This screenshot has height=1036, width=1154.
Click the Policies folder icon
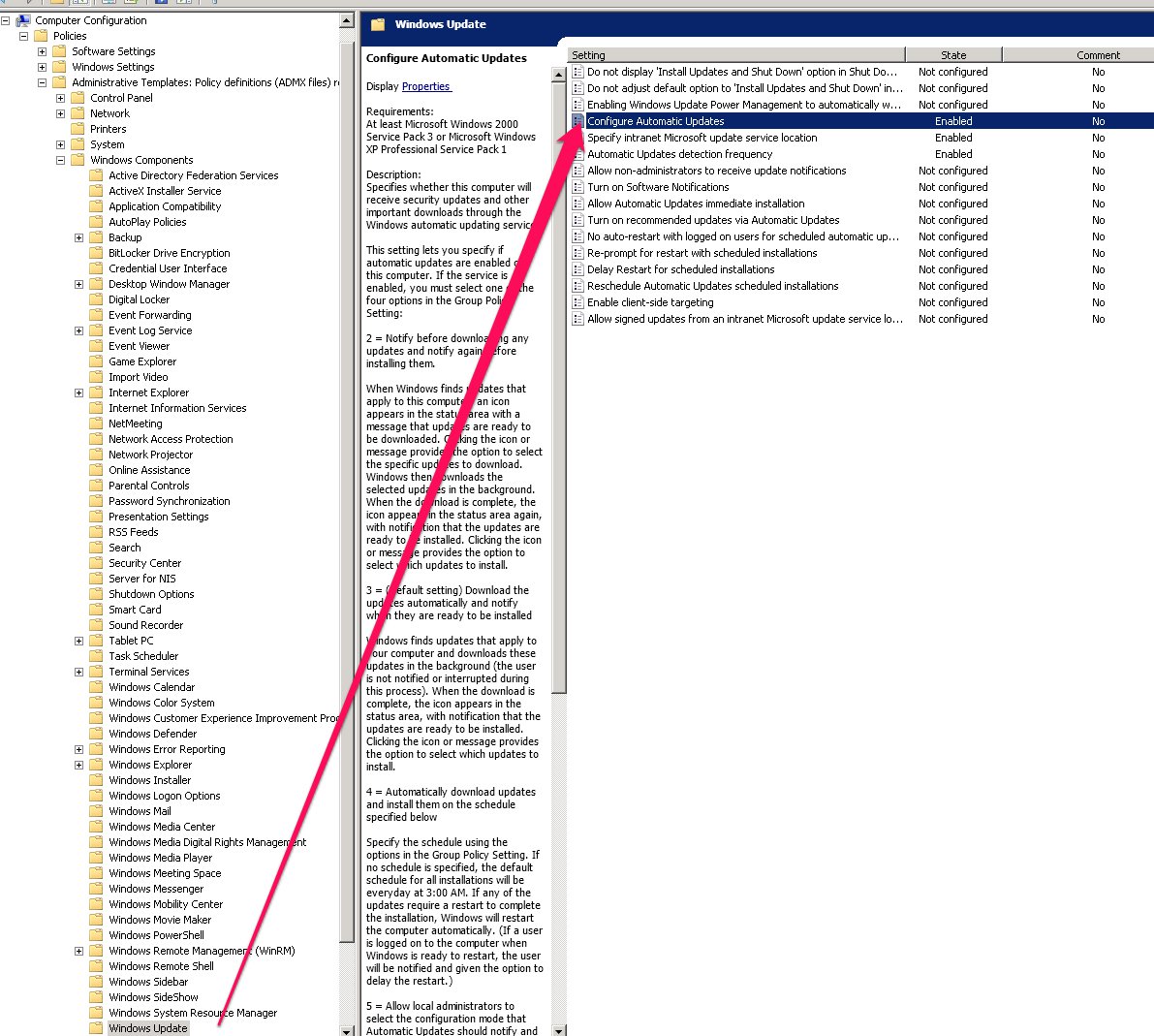click(42, 36)
